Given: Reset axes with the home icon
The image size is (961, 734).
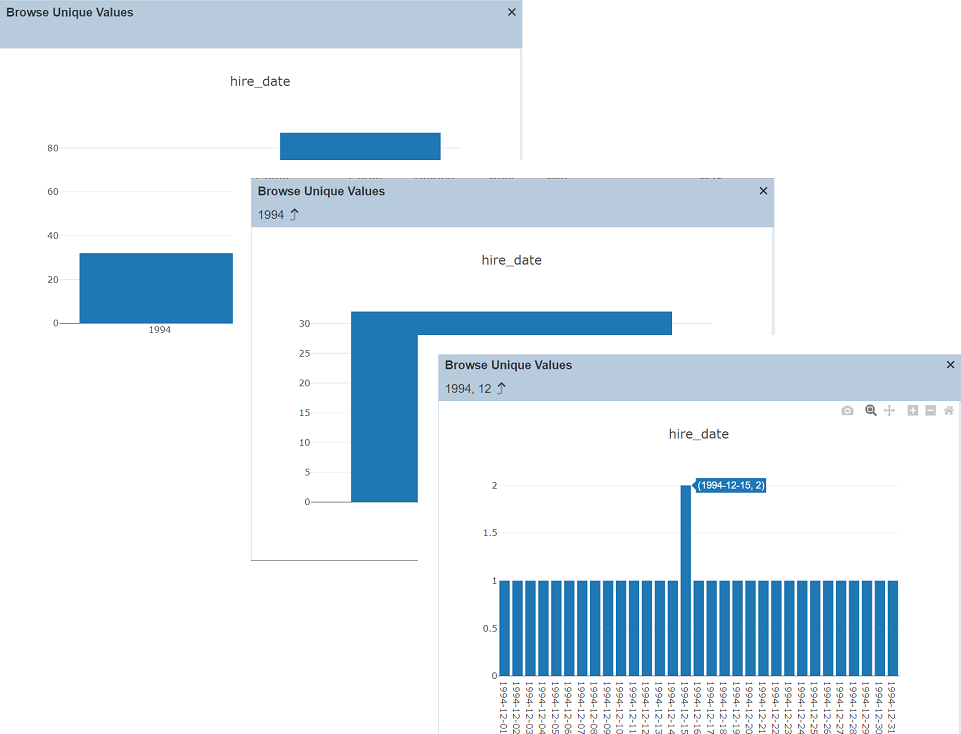Looking at the screenshot, I should click(x=948, y=411).
